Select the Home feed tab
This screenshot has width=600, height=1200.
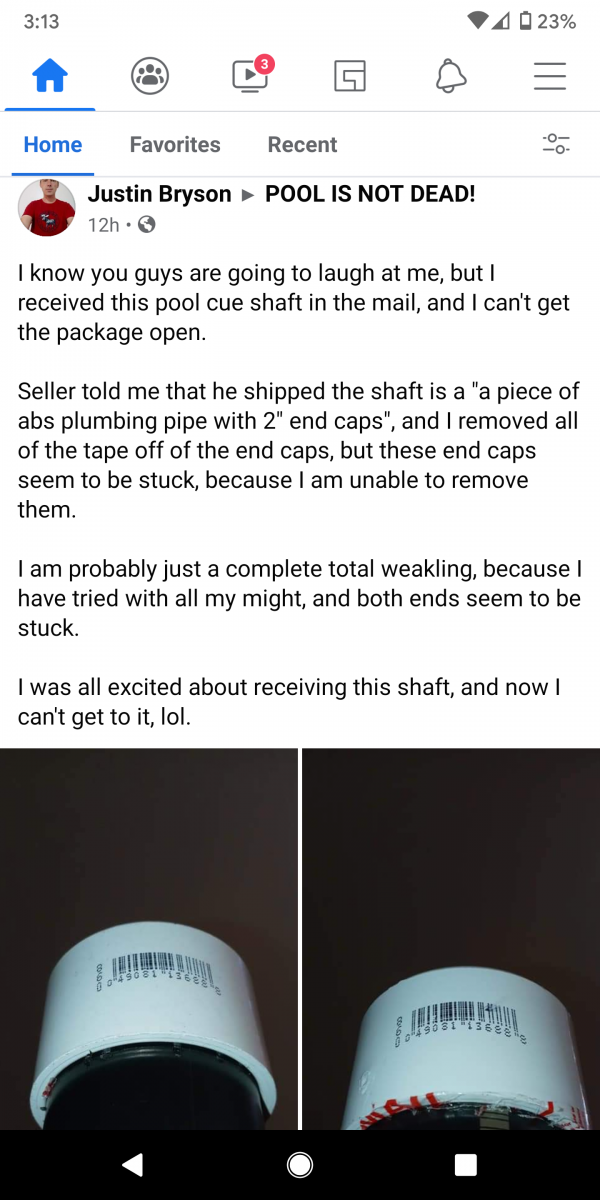coord(53,145)
